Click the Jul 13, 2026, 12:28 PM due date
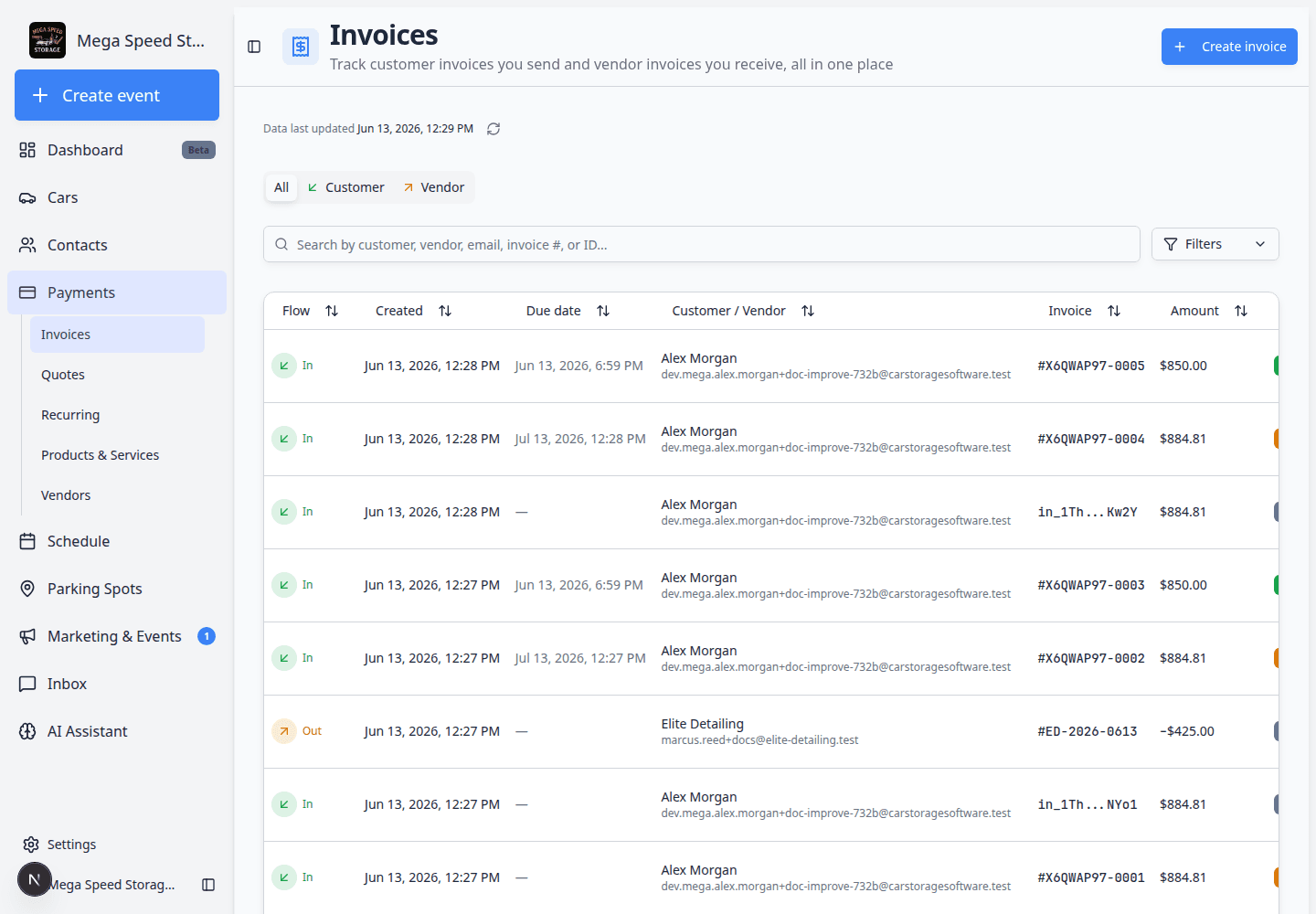Viewport: 1316px width, 914px height. 580,439
